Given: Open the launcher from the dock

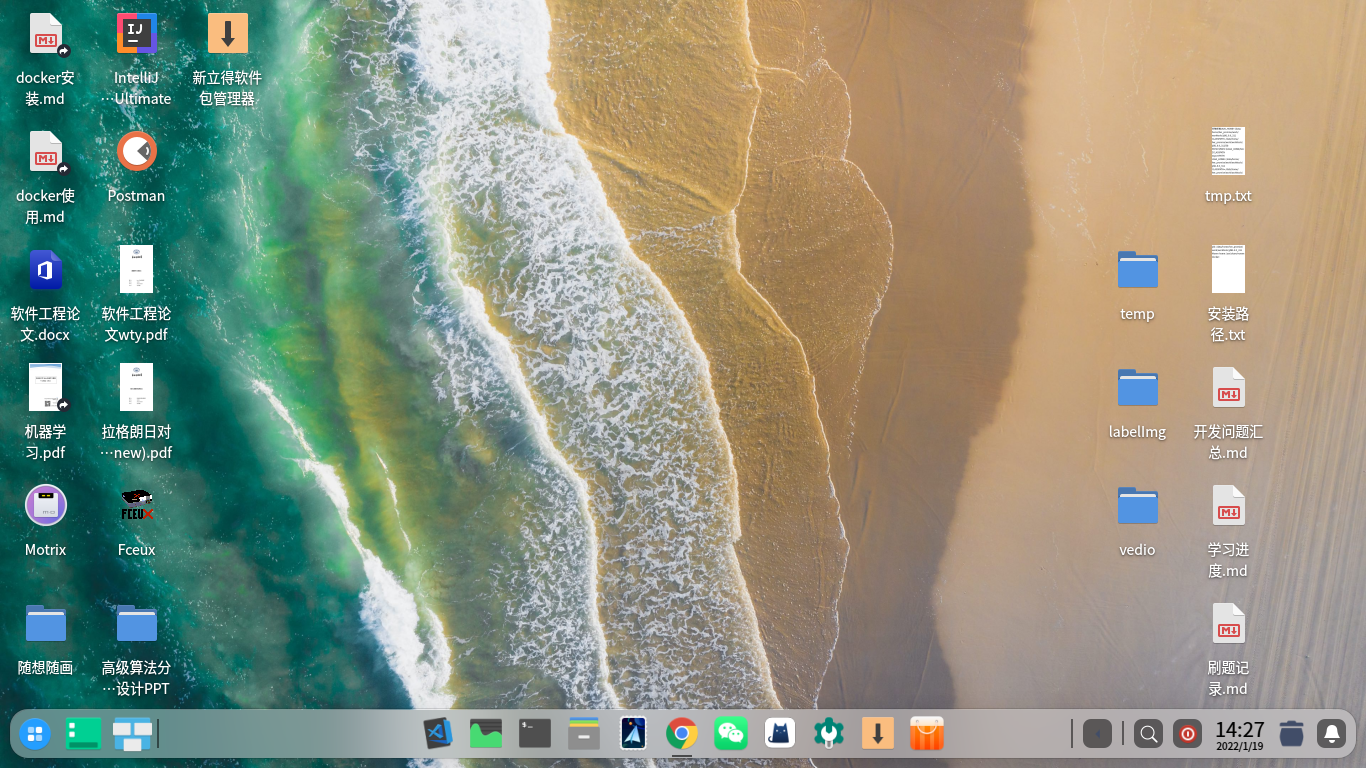Looking at the screenshot, I should 35,734.
